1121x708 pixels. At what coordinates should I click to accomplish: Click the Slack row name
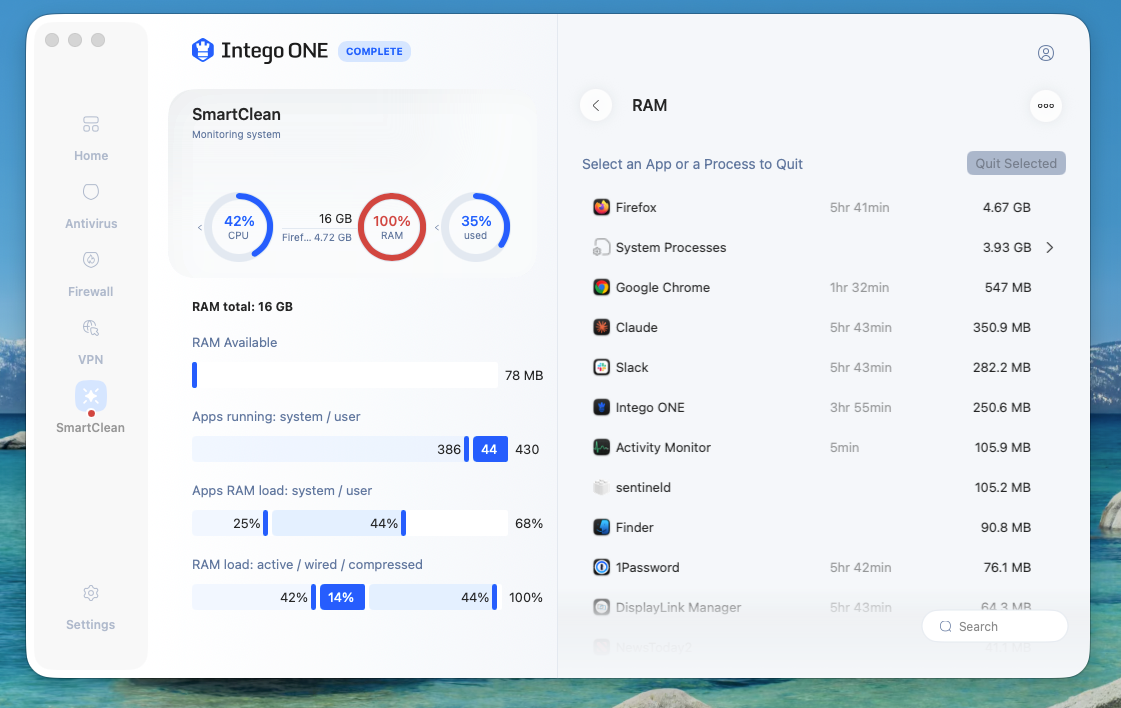[x=632, y=368]
